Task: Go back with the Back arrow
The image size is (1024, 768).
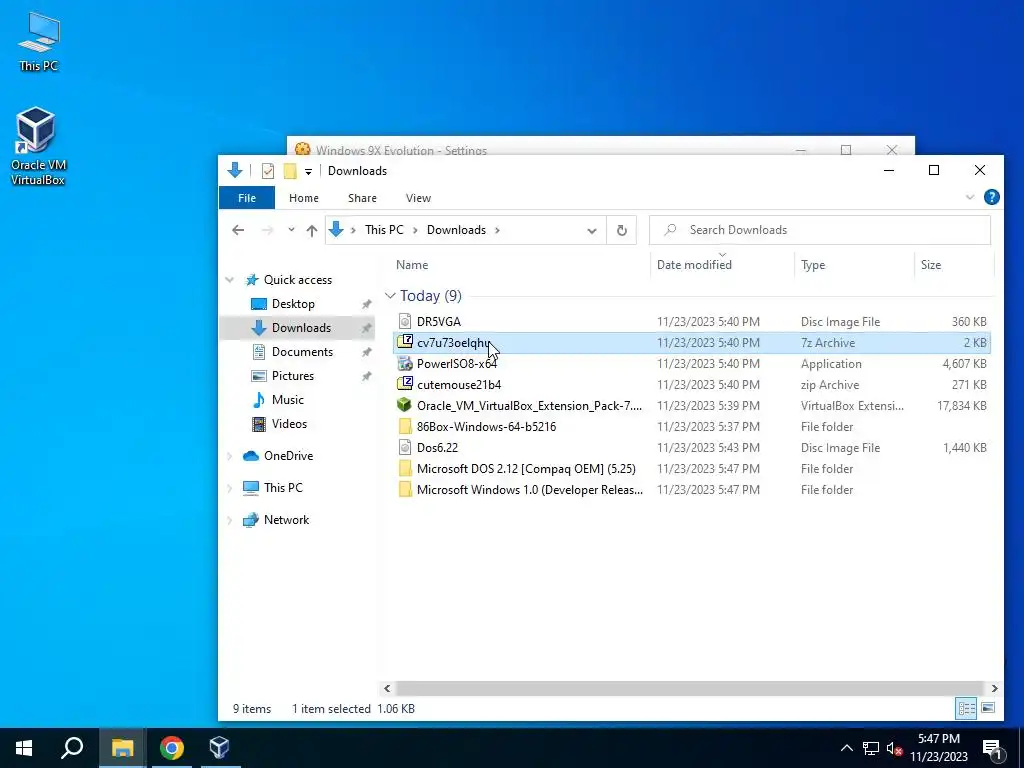Action: click(x=238, y=230)
